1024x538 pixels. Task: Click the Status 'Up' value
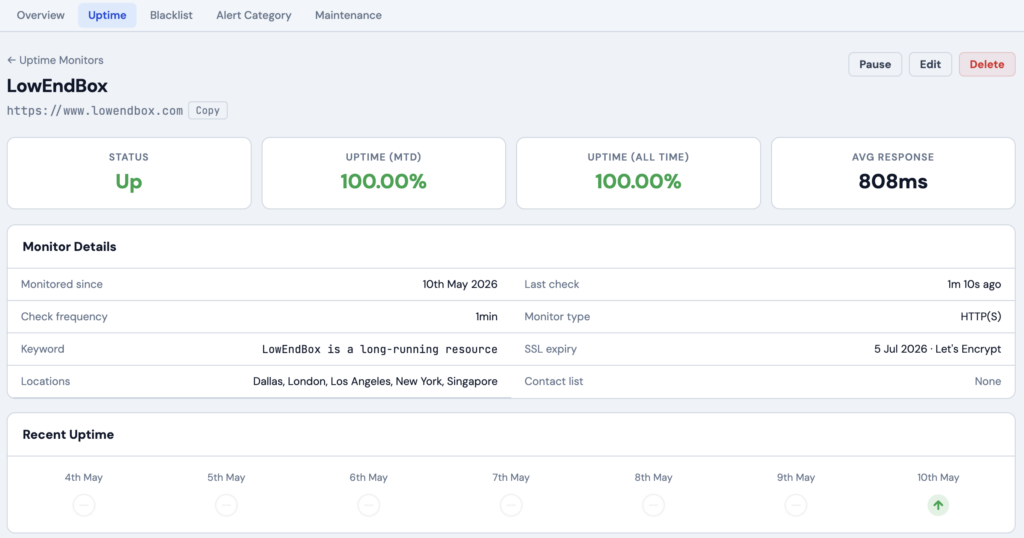coord(129,182)
